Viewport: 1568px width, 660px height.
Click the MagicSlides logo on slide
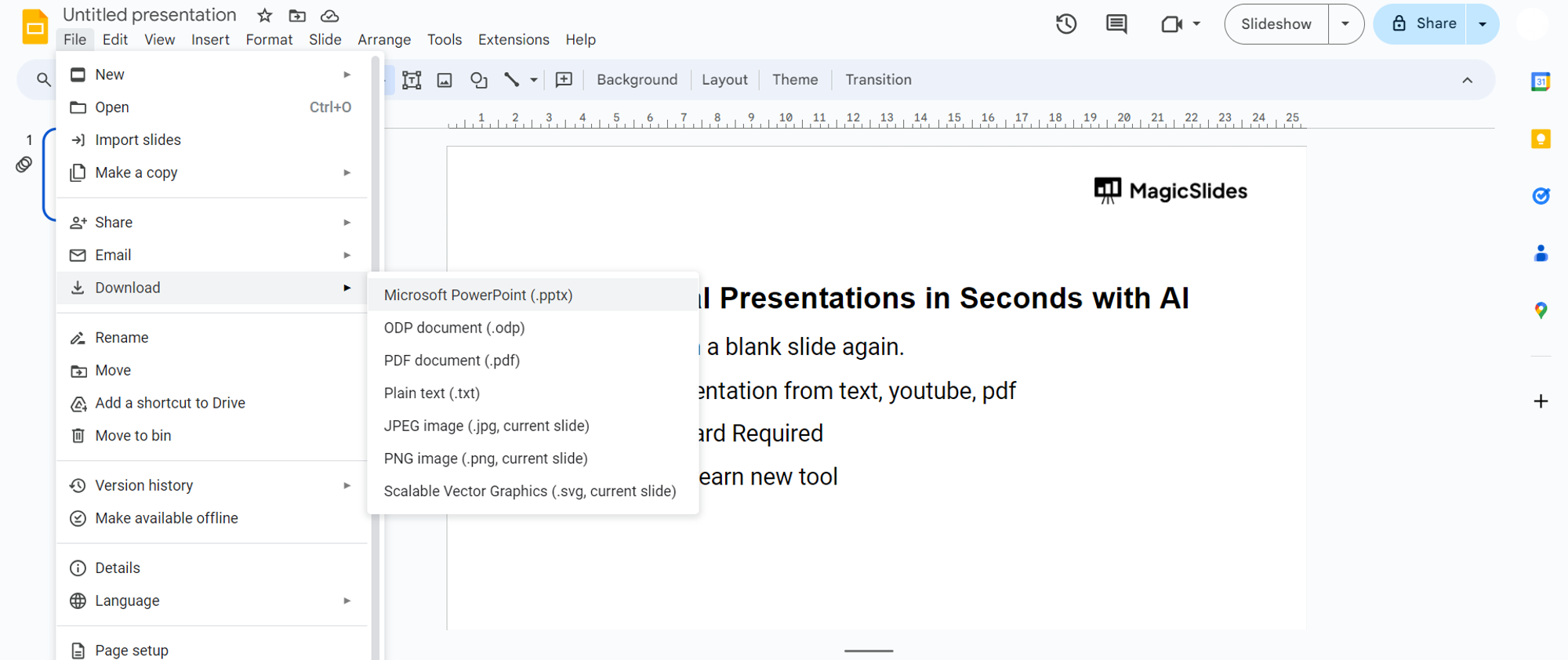1171,190
